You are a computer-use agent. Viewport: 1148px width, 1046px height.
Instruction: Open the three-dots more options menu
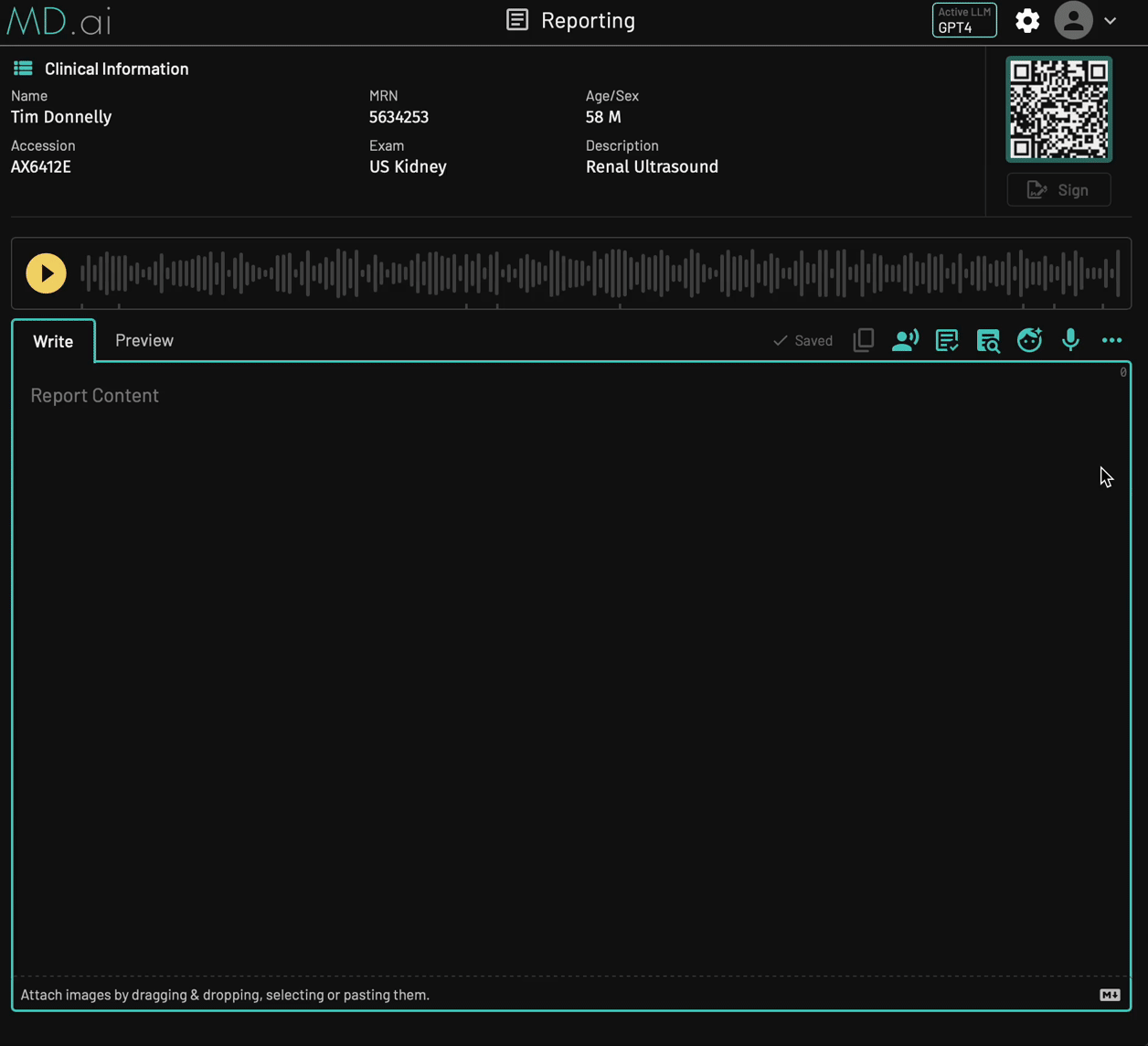(x=1112, y=340)
